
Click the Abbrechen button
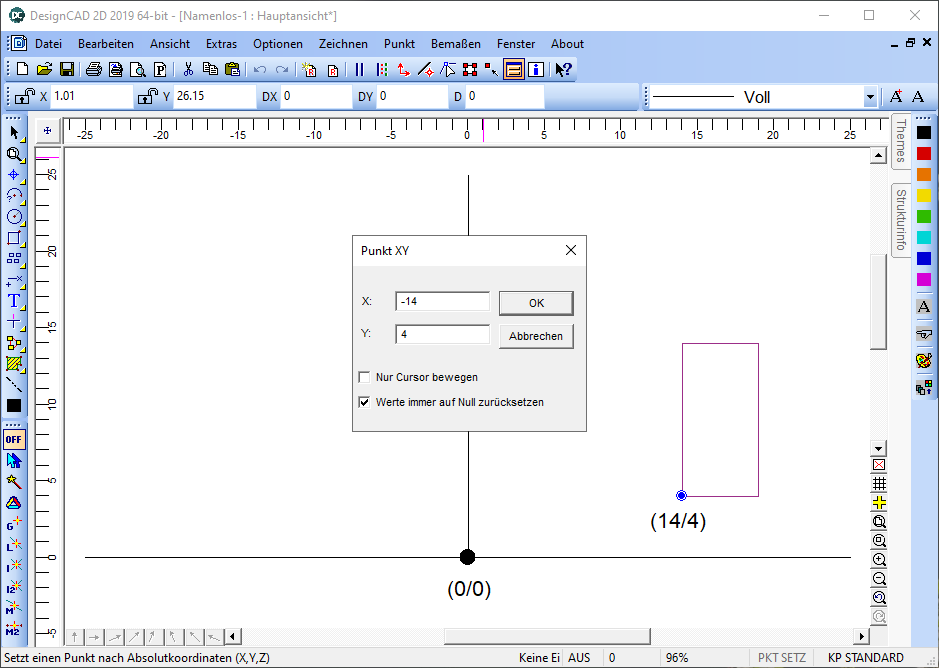536,336
